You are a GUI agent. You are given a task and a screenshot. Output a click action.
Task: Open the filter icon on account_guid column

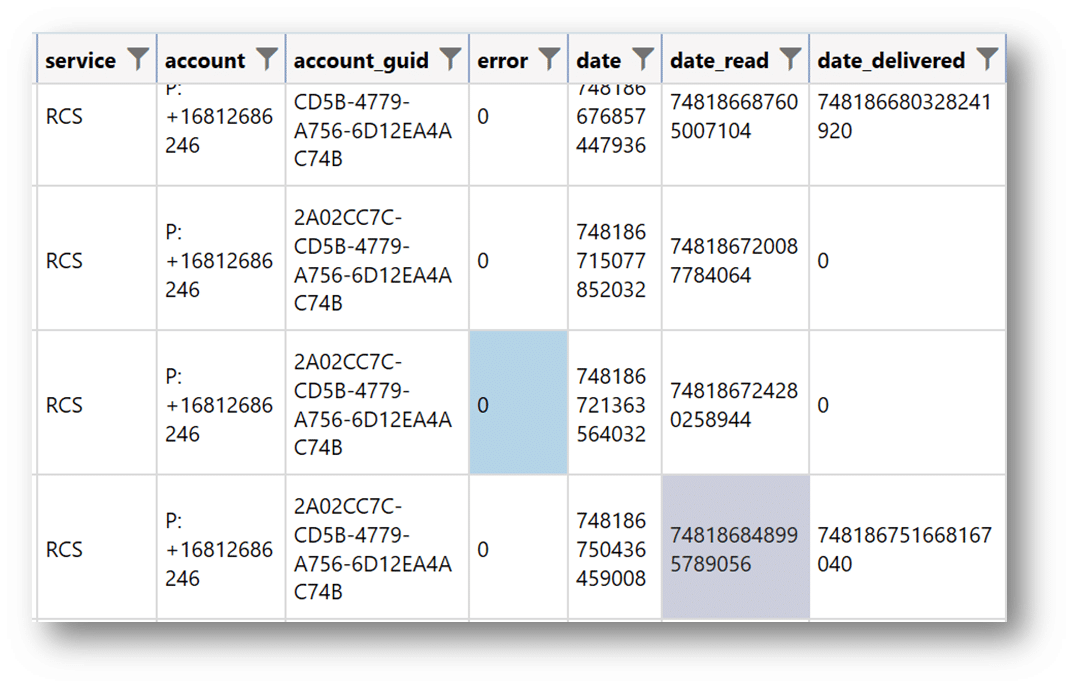(452, 58)
